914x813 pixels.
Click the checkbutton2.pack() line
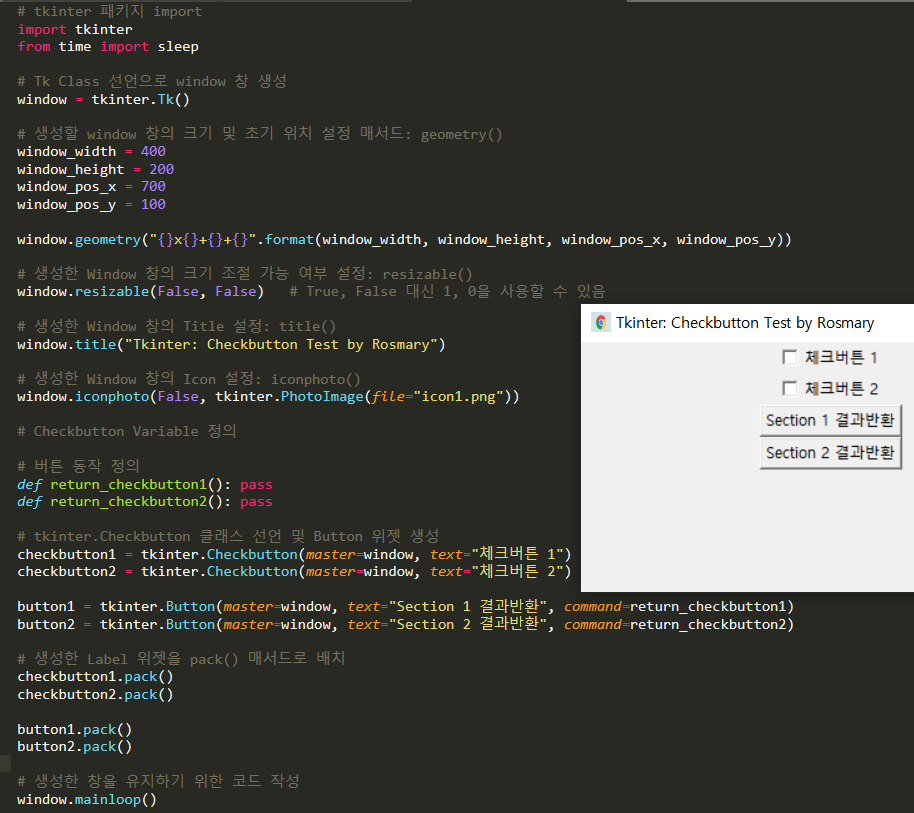(95, 695)
